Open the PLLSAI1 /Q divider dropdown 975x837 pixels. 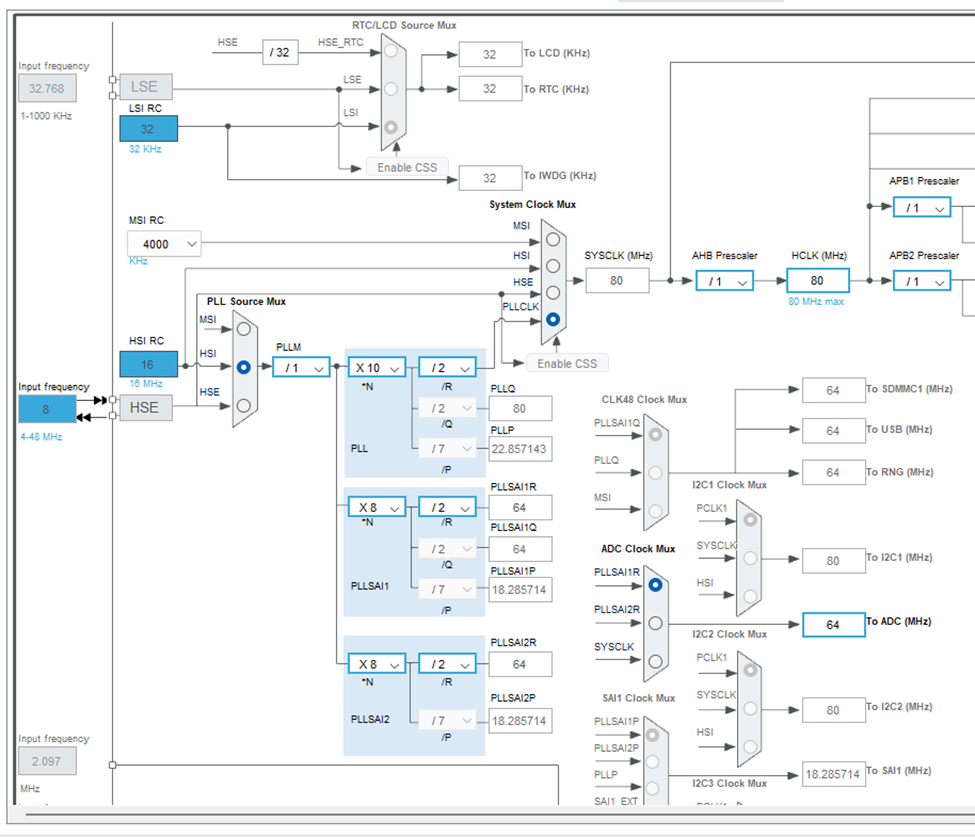pos(448,549)
